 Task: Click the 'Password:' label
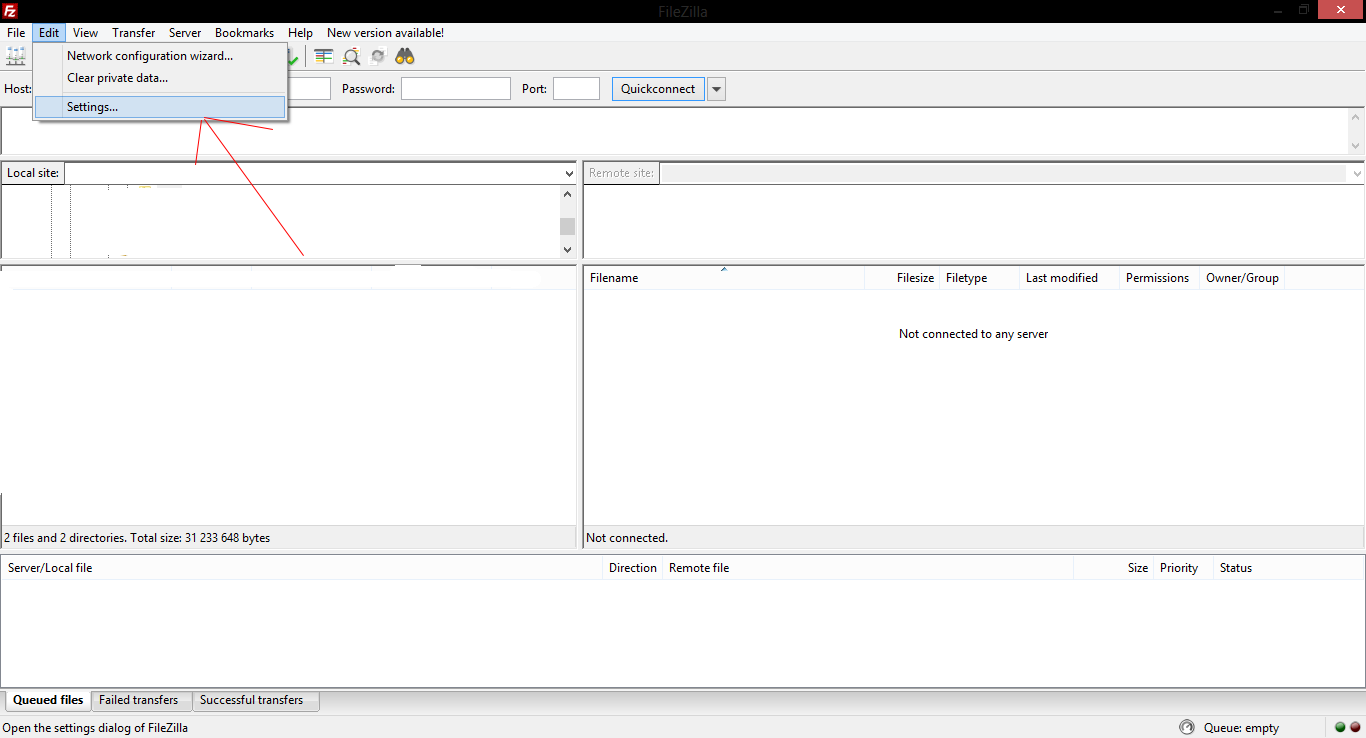[369, 89]
